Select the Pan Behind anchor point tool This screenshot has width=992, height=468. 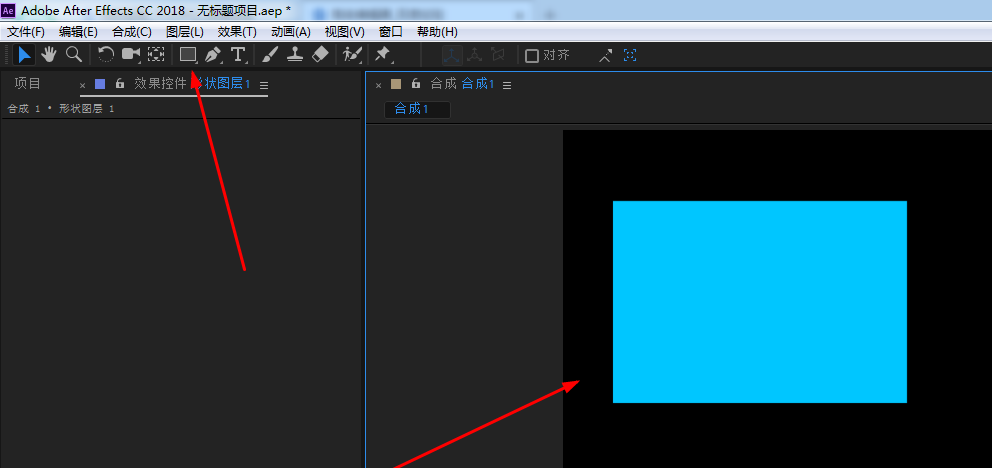[x=156, y=55]
